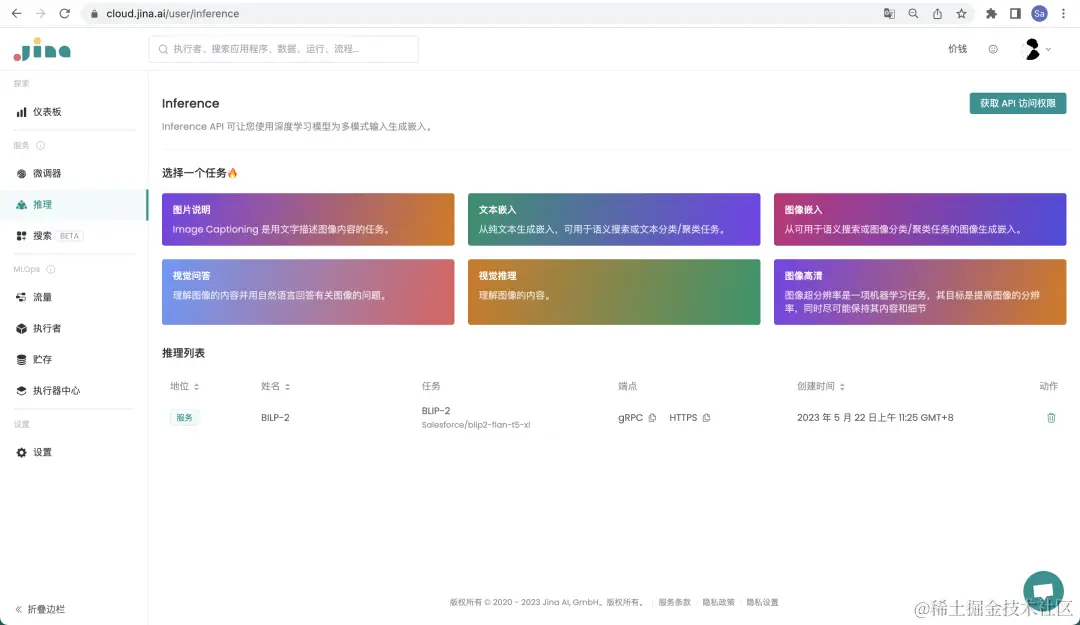Click the 获取 API 访问权限 button
Viewport: 1080px width, 625px height.
[1017, 103]
